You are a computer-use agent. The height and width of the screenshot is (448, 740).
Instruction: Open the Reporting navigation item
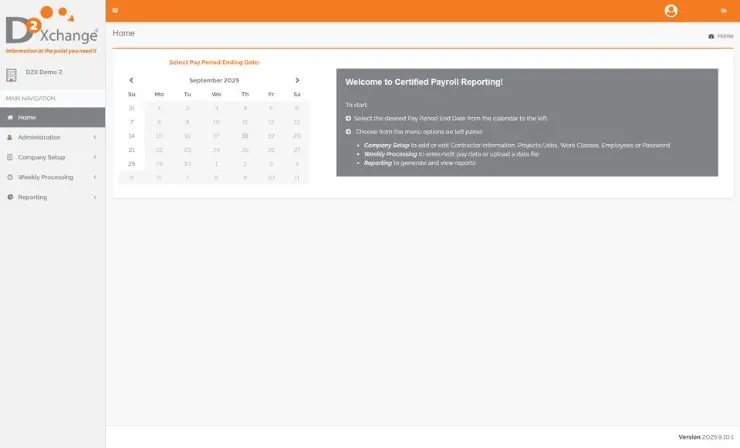[52, 197]
